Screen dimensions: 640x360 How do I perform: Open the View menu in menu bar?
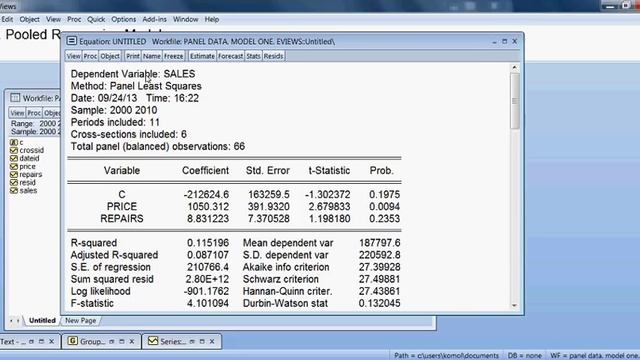(x=53, y=19)
